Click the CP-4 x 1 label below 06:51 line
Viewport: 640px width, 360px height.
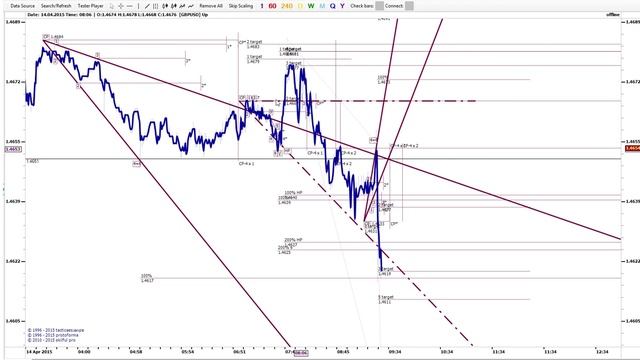[247, 164]
